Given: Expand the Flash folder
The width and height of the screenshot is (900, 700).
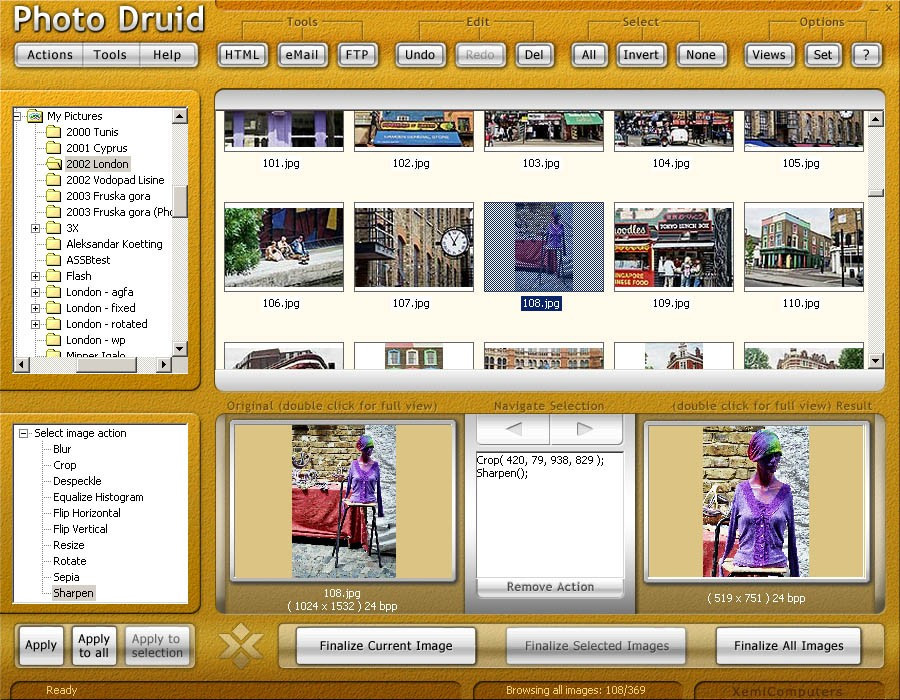Looking at the screenshot, I should click(36, 277).
